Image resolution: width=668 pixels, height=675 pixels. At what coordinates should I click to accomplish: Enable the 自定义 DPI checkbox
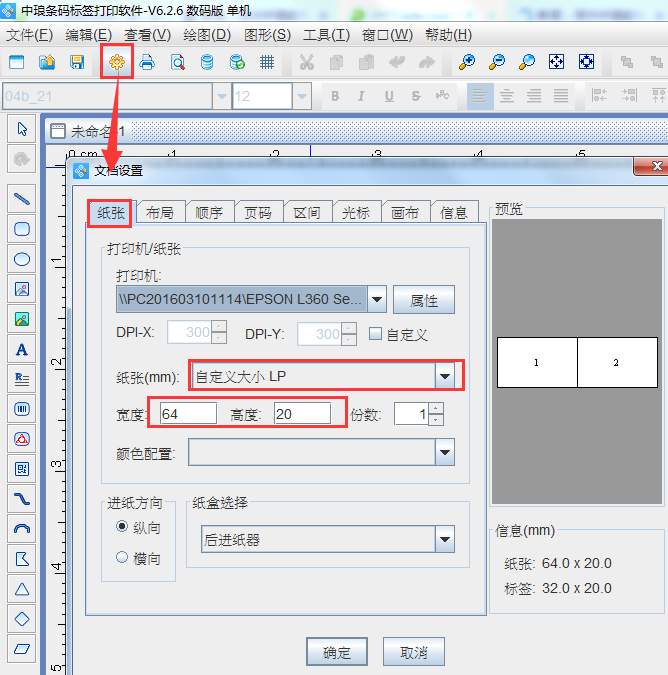pos(376,334)
